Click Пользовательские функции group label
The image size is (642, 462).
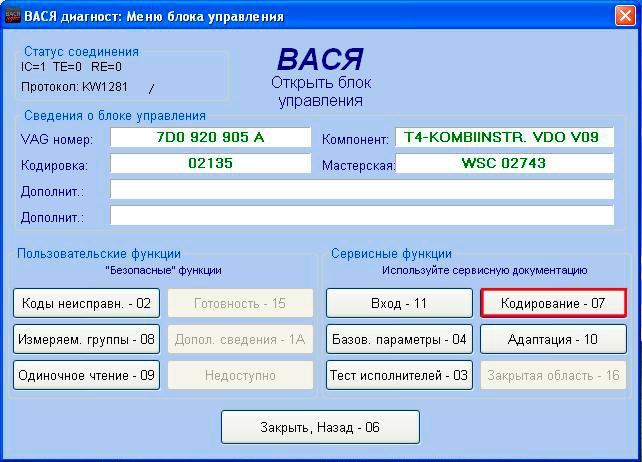point(99,254)
